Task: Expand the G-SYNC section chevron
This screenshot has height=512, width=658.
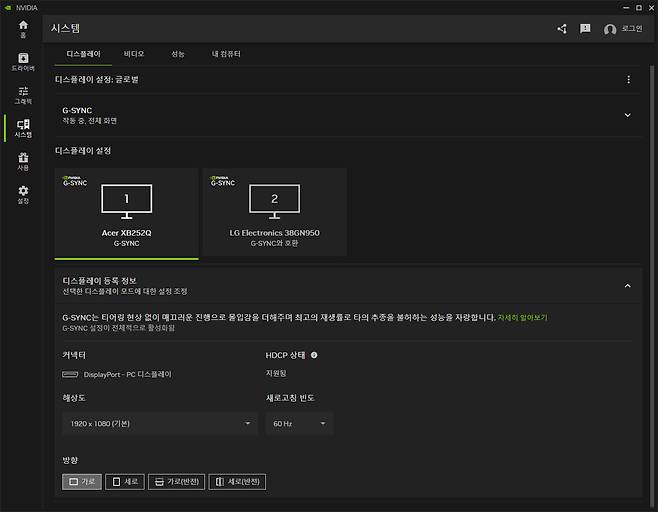Action: [x=627, y=115]
